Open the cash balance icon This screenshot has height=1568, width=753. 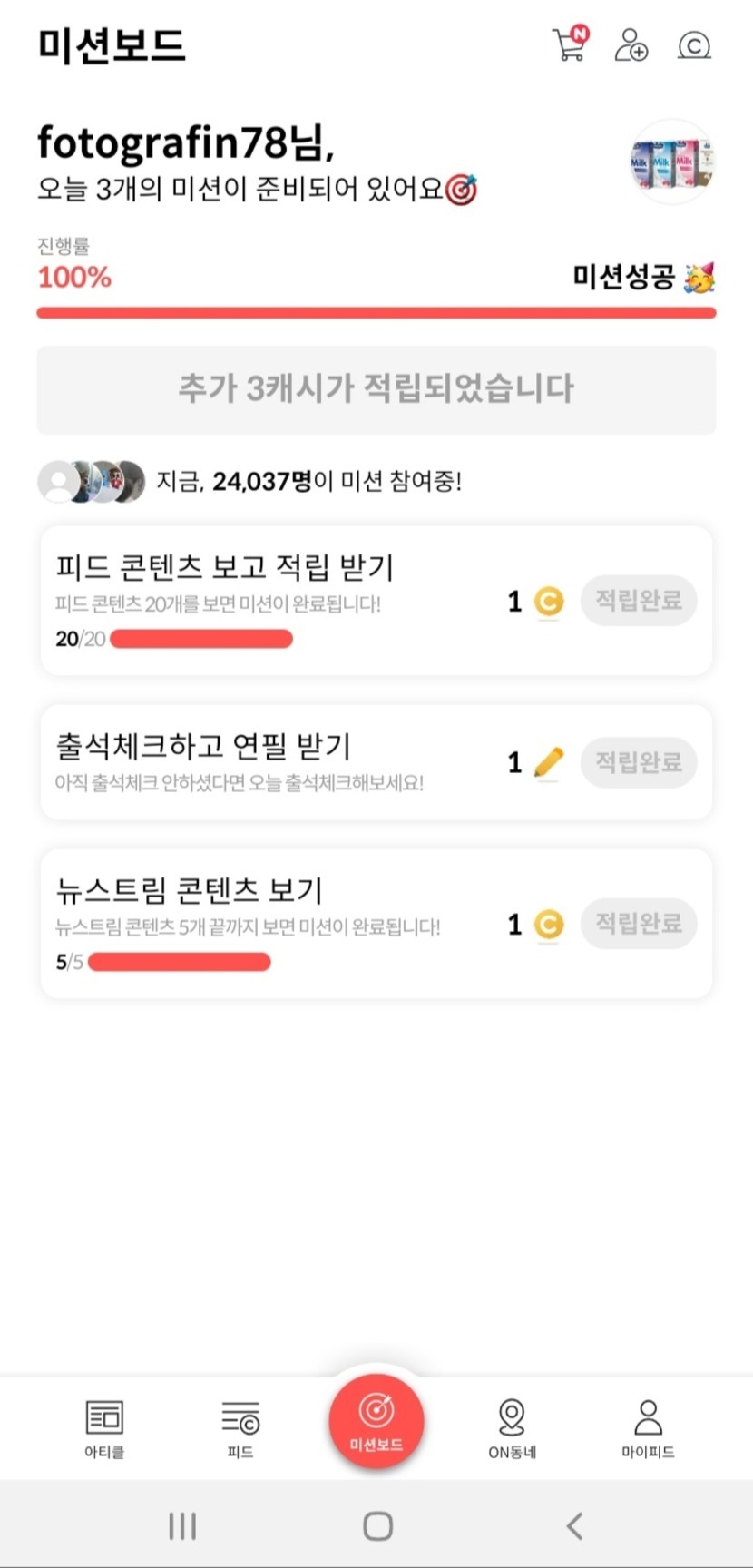pos(694,45)
